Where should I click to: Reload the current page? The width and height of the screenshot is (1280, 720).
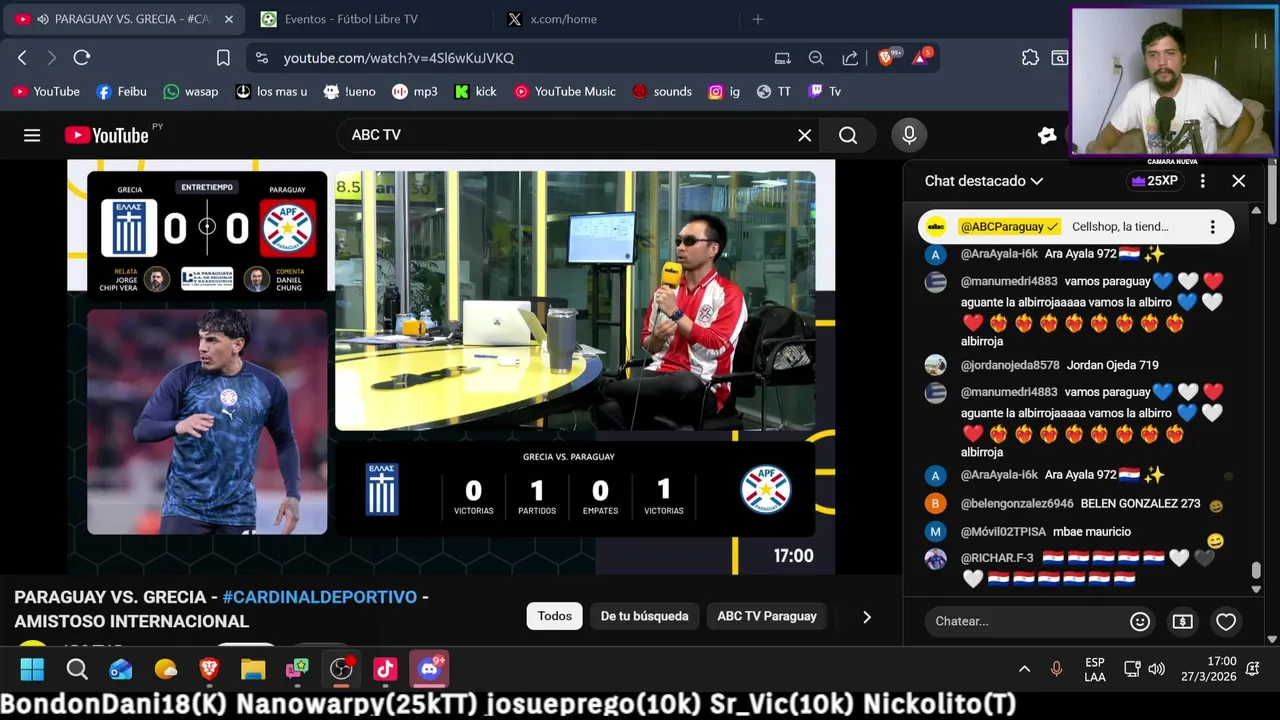pos(82,58)
